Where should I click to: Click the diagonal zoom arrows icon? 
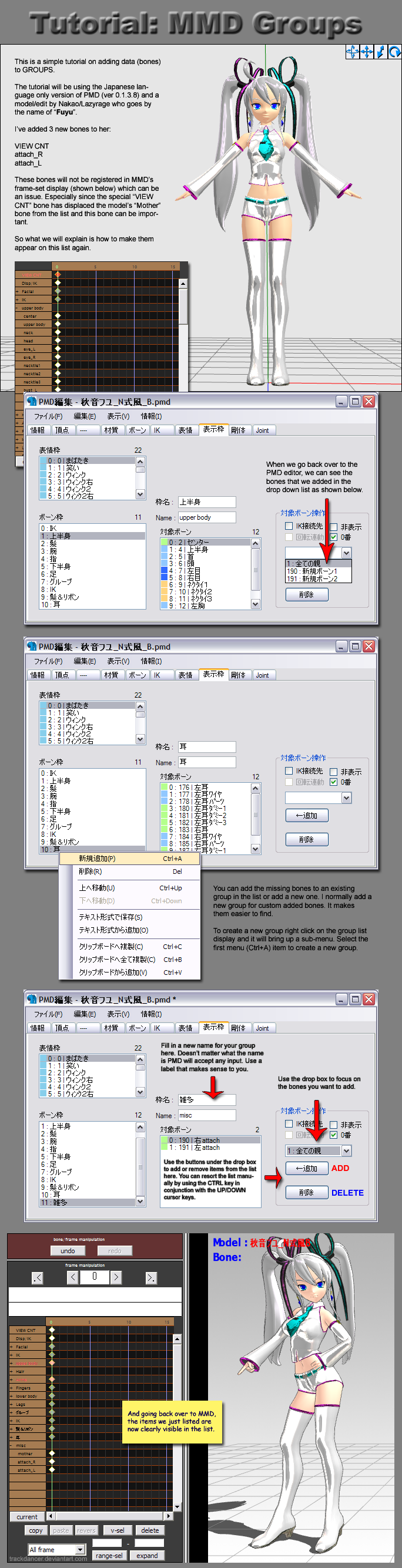click(x=380, y=52)
